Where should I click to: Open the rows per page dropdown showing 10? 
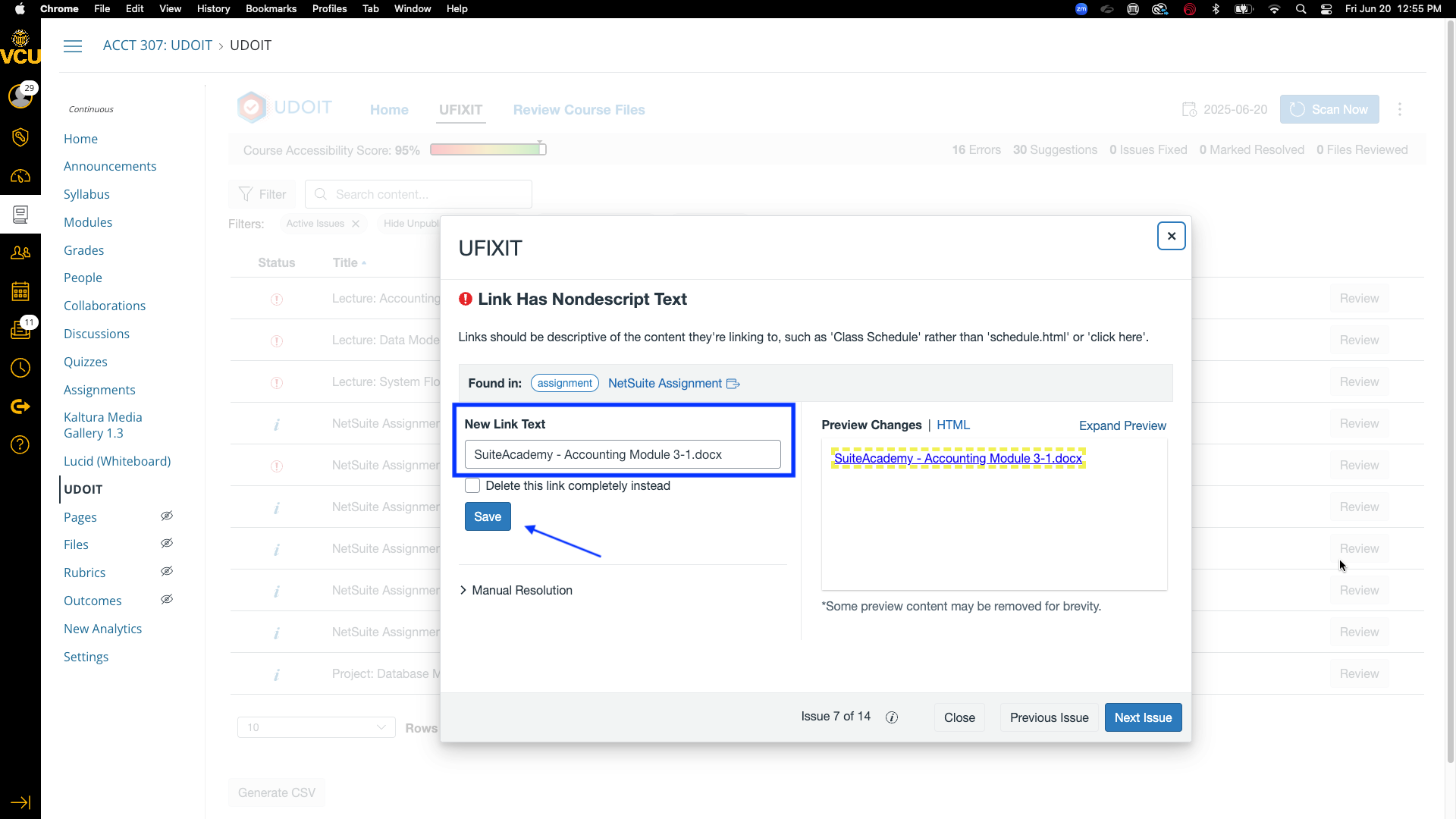pos(316,727)
